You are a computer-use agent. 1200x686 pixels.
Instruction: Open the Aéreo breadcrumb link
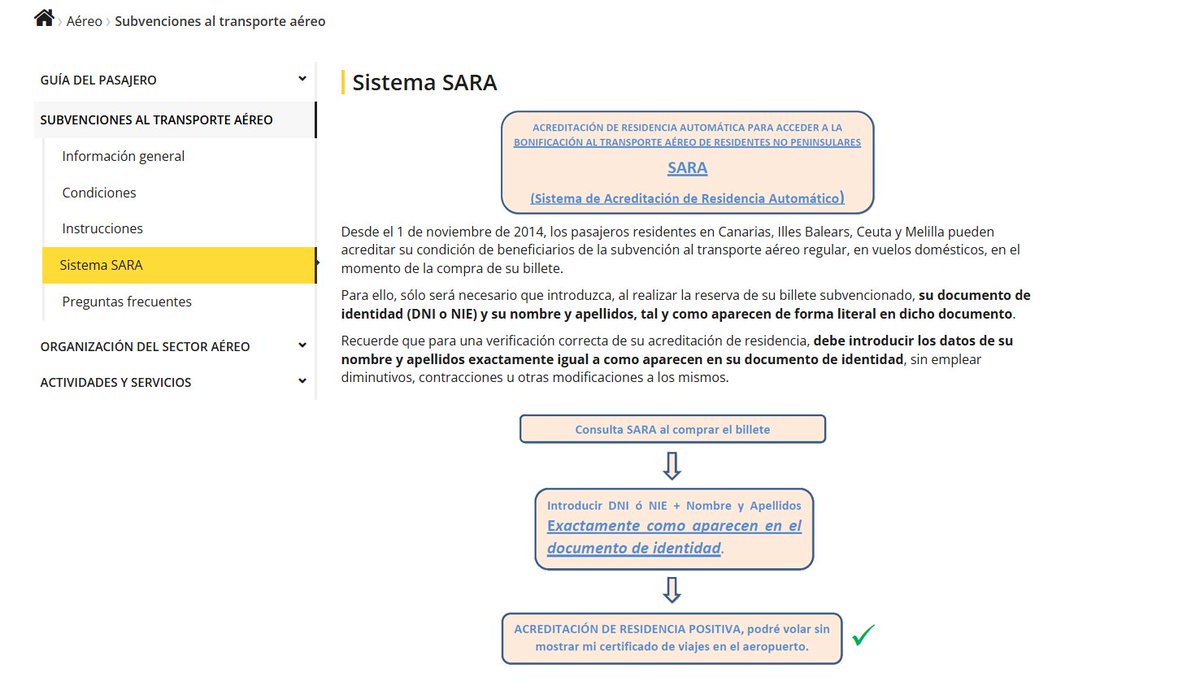84,21
